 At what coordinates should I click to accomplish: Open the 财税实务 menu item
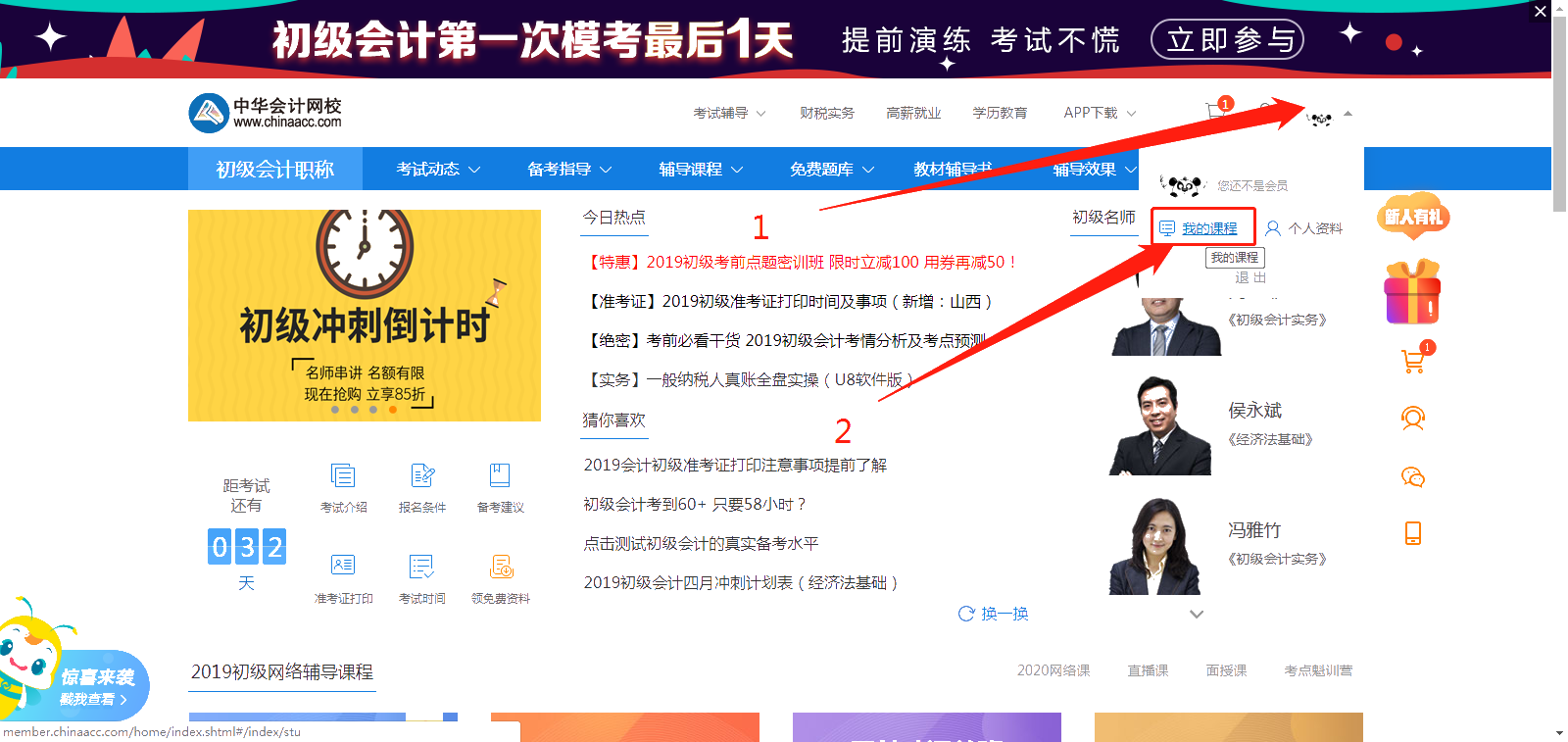click(x=827, y=114)
